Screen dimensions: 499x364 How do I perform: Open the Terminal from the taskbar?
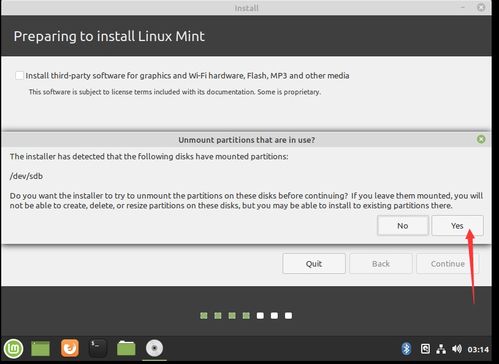98,348
